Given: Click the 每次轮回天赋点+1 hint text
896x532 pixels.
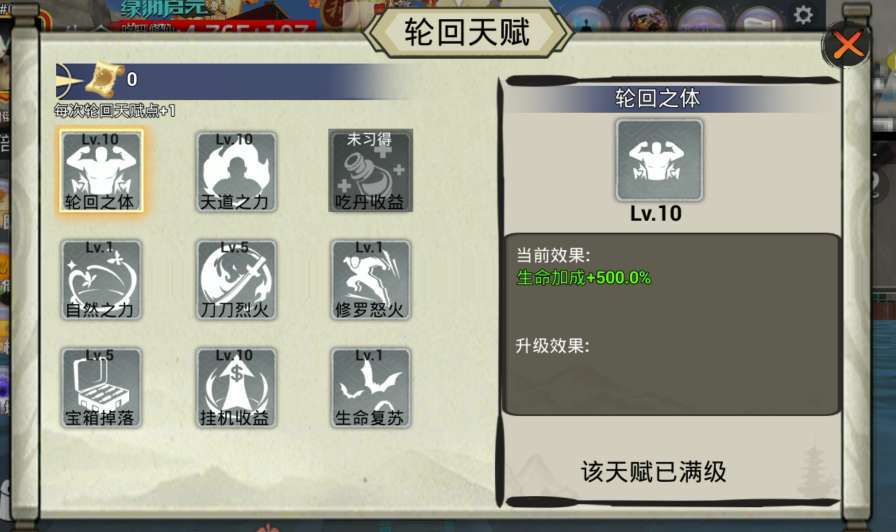Looking at the screenshot, I should [115, 110].
